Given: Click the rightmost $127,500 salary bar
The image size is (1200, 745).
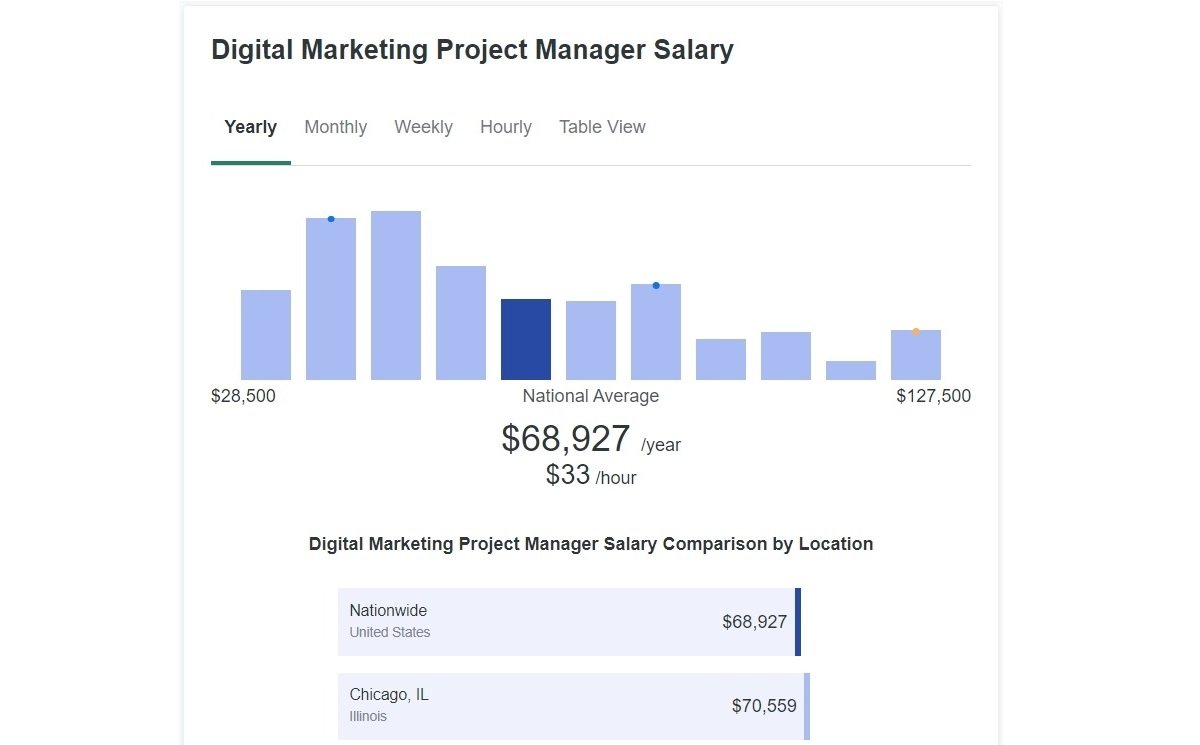Looking at the screenshot, I should click(915, 355).
